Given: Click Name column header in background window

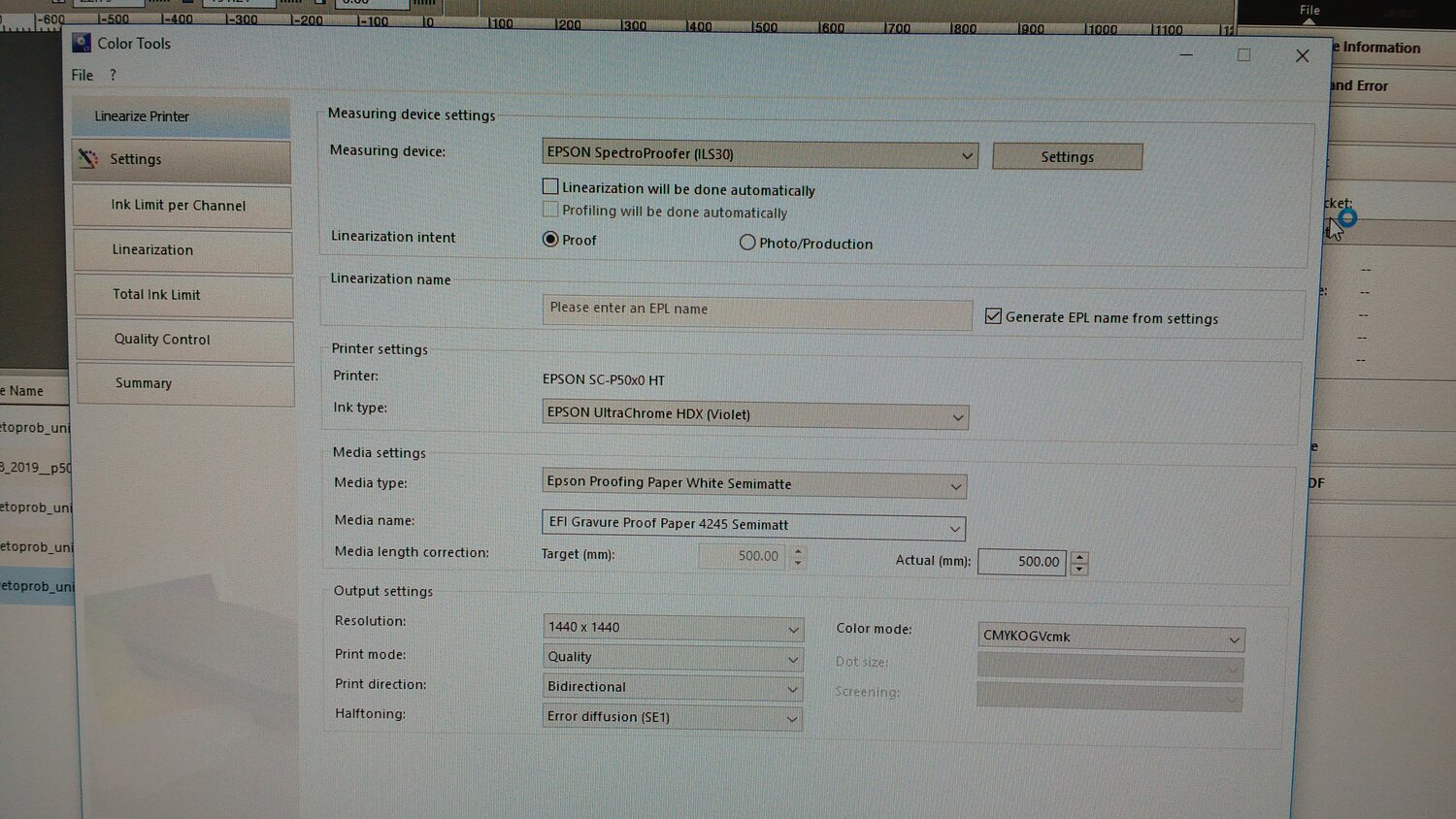Looking at the screenshot, I should (33, 391).
